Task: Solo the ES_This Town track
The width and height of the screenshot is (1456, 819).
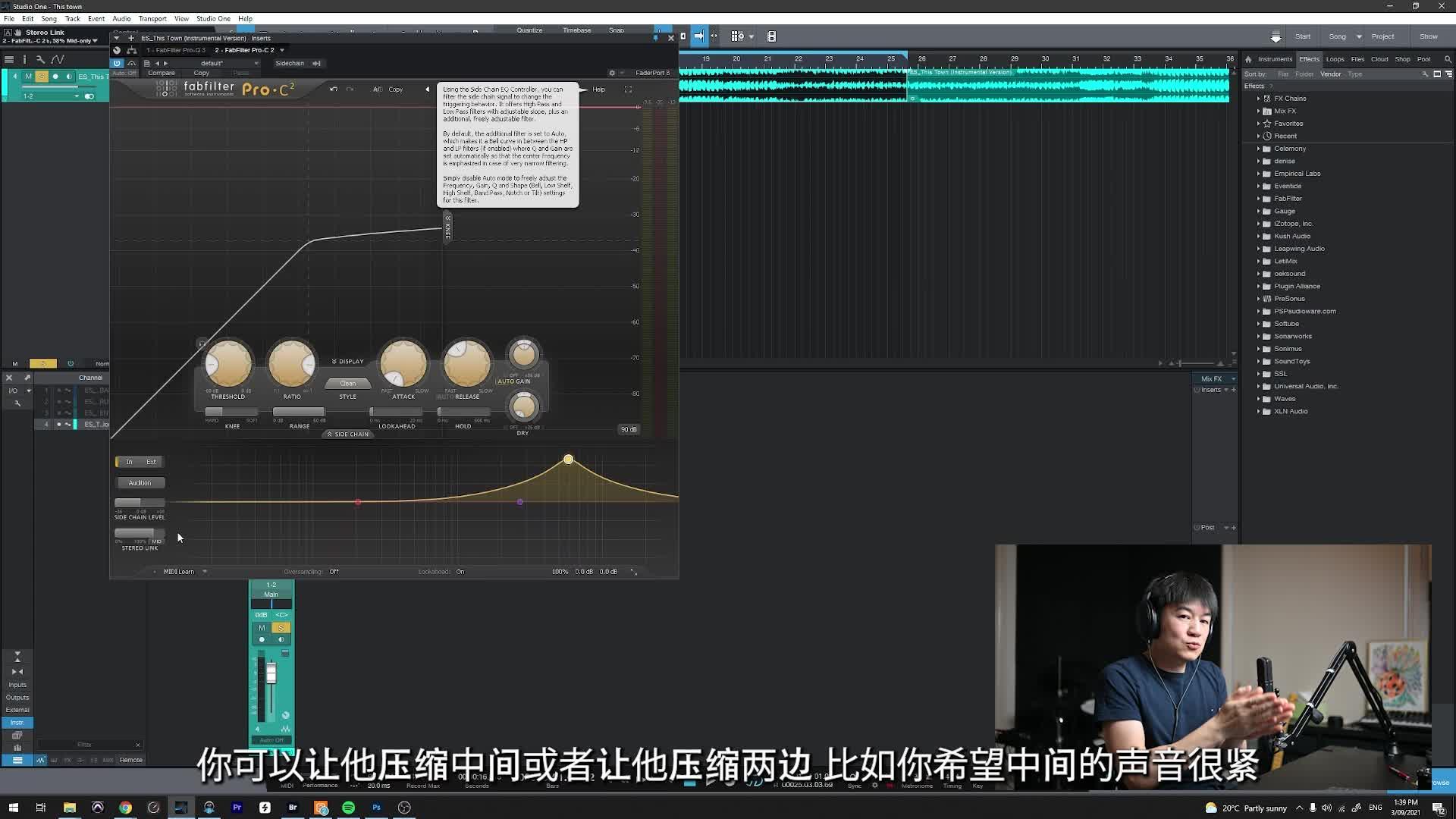Action: tap(42, 76)
